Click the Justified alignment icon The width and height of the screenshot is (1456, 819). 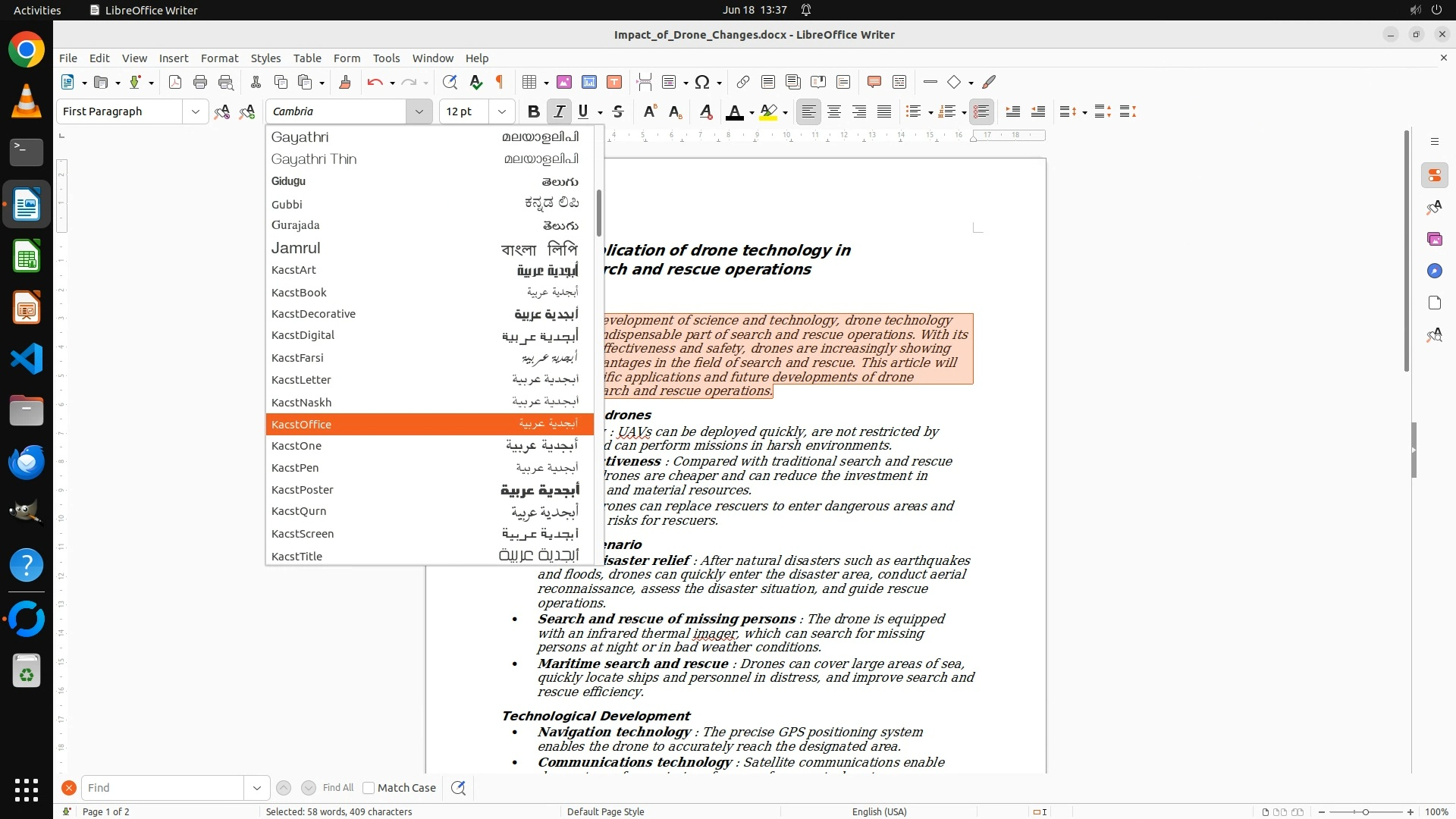point(884,112)
